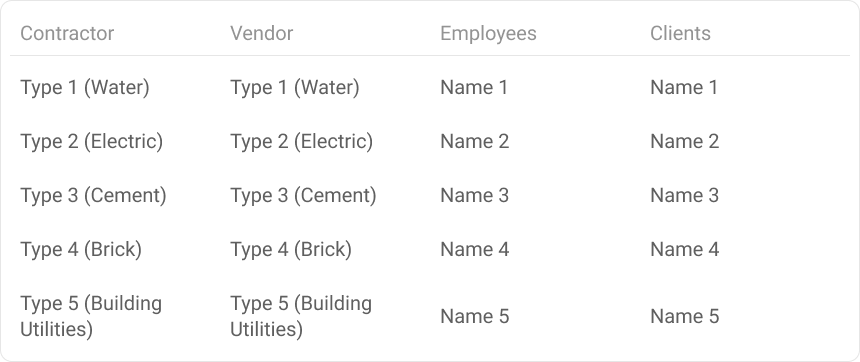Click the Vendor column header

pos(262,33)
